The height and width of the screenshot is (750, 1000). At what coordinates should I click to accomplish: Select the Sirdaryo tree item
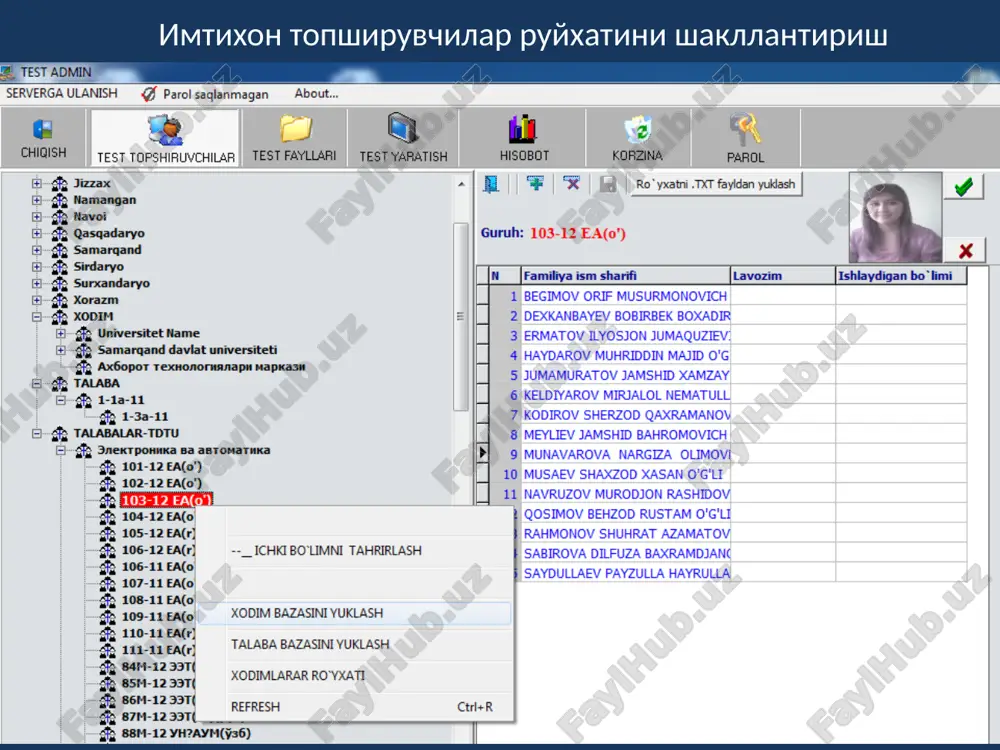click(x=98, y=267)
